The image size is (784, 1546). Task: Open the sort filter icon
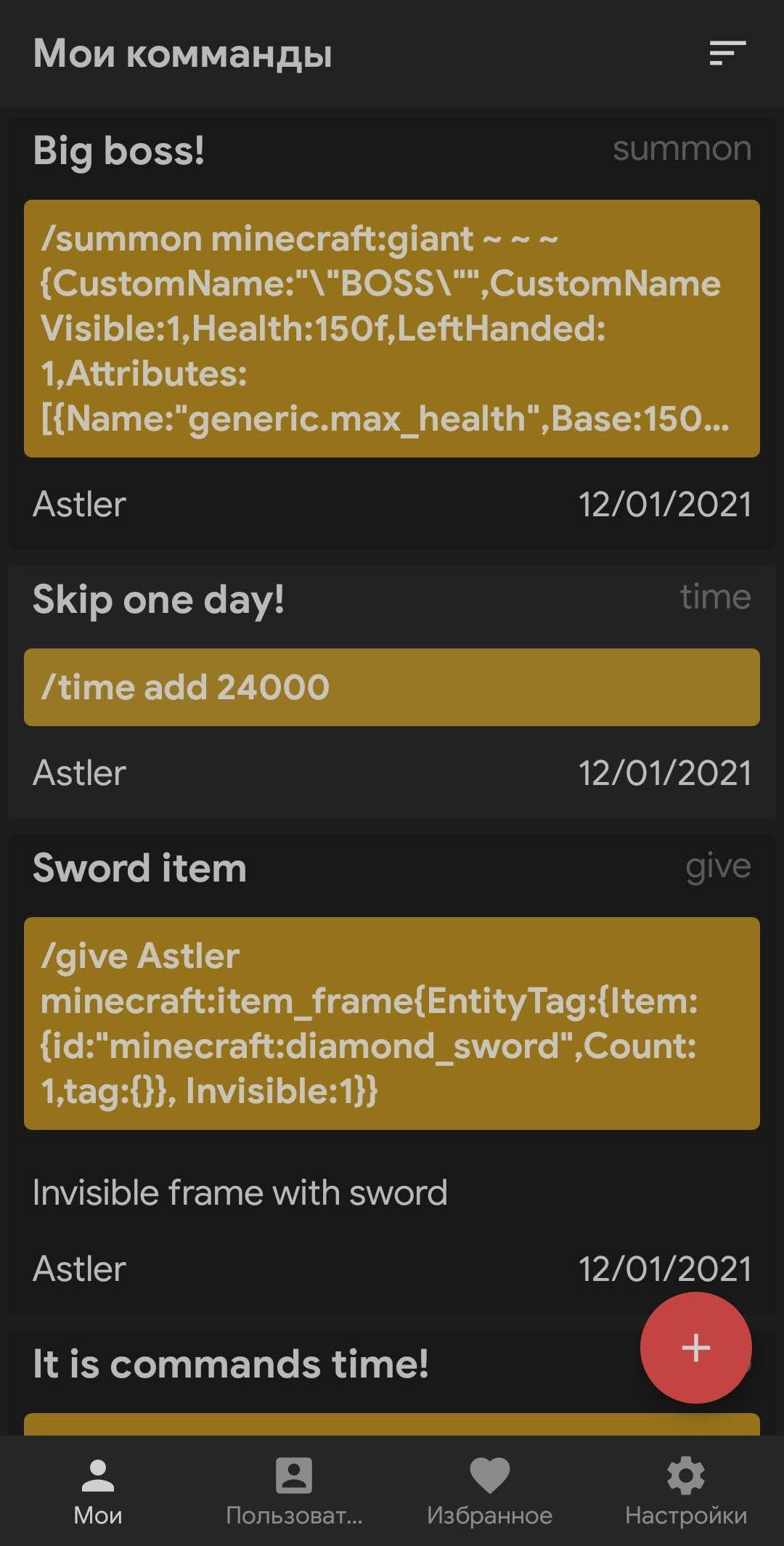(727, 53)
